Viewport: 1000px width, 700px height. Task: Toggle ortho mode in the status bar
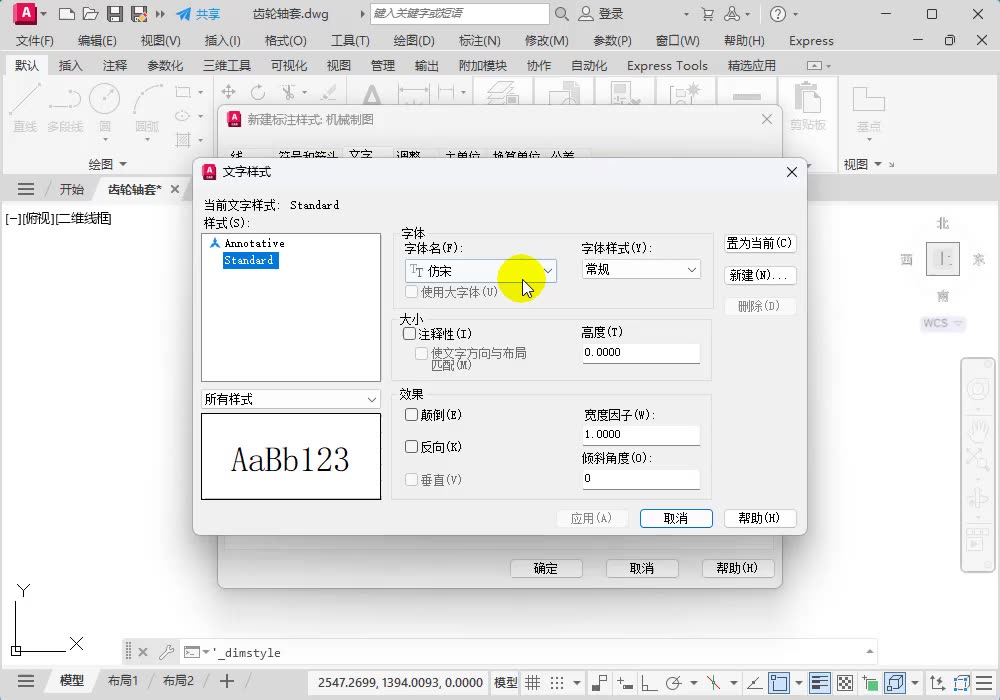pyautogui.click(x=649, y=683)
